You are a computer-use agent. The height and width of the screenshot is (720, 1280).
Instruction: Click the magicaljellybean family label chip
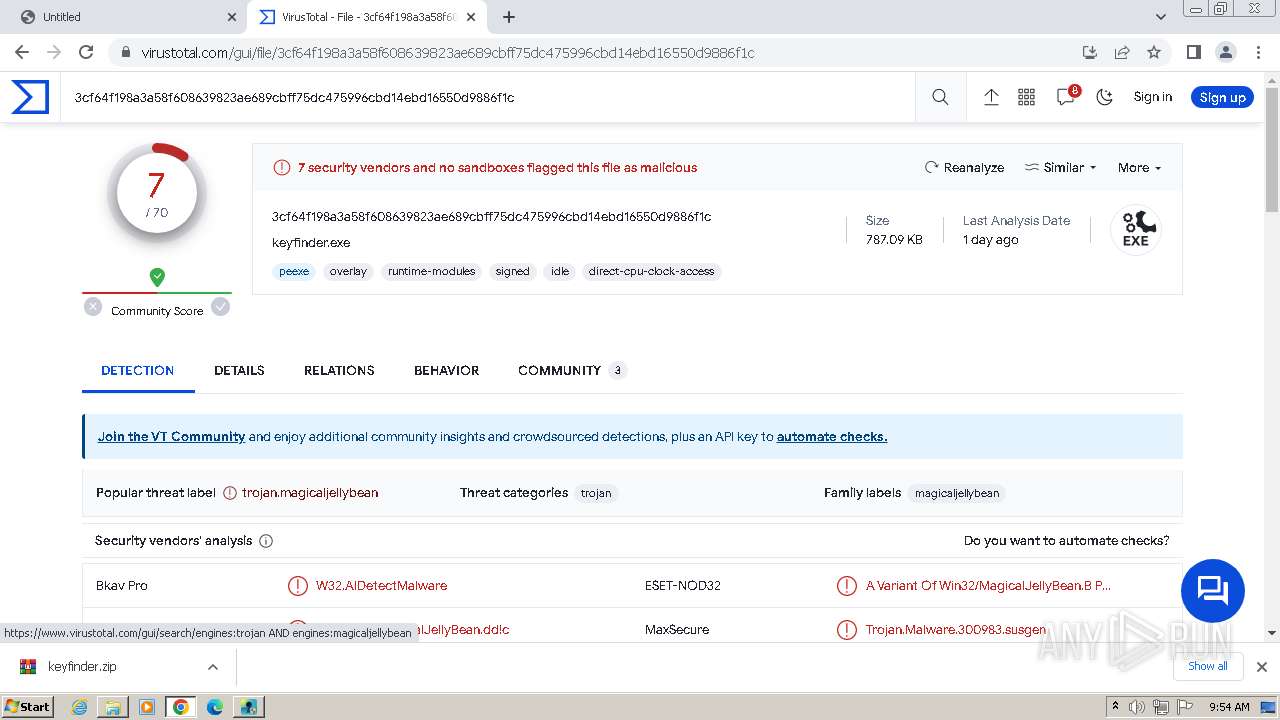point(957,493)
